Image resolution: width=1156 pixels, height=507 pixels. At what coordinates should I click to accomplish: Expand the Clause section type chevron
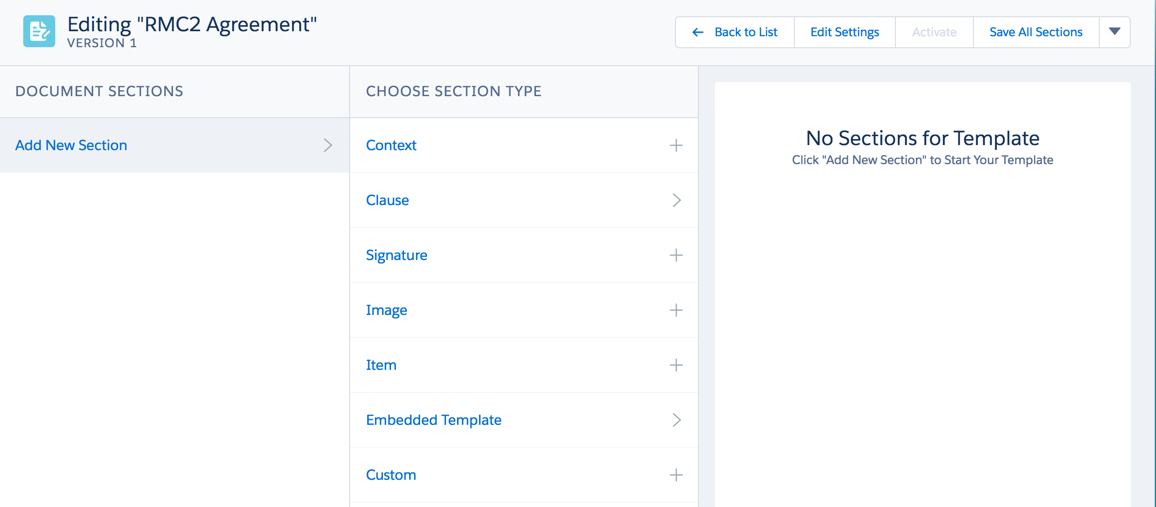(x=676, y=200)
